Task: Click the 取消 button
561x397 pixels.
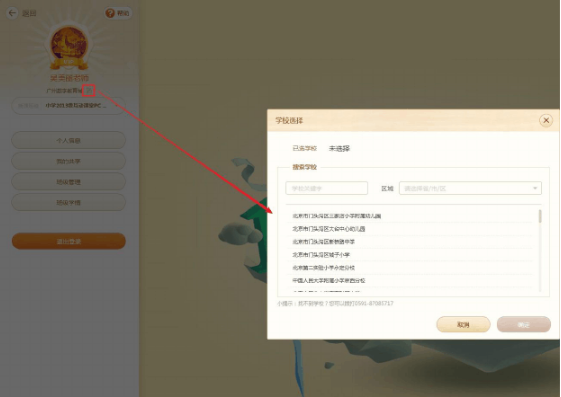Action: tap(463, 324)
